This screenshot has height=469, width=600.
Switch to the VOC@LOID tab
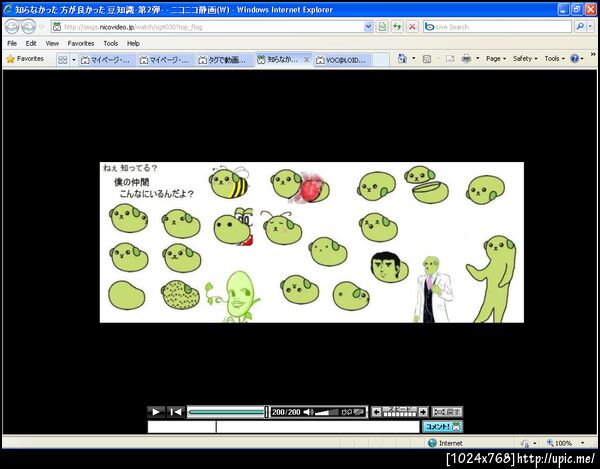pyautogui.click(x=342, y=60)
